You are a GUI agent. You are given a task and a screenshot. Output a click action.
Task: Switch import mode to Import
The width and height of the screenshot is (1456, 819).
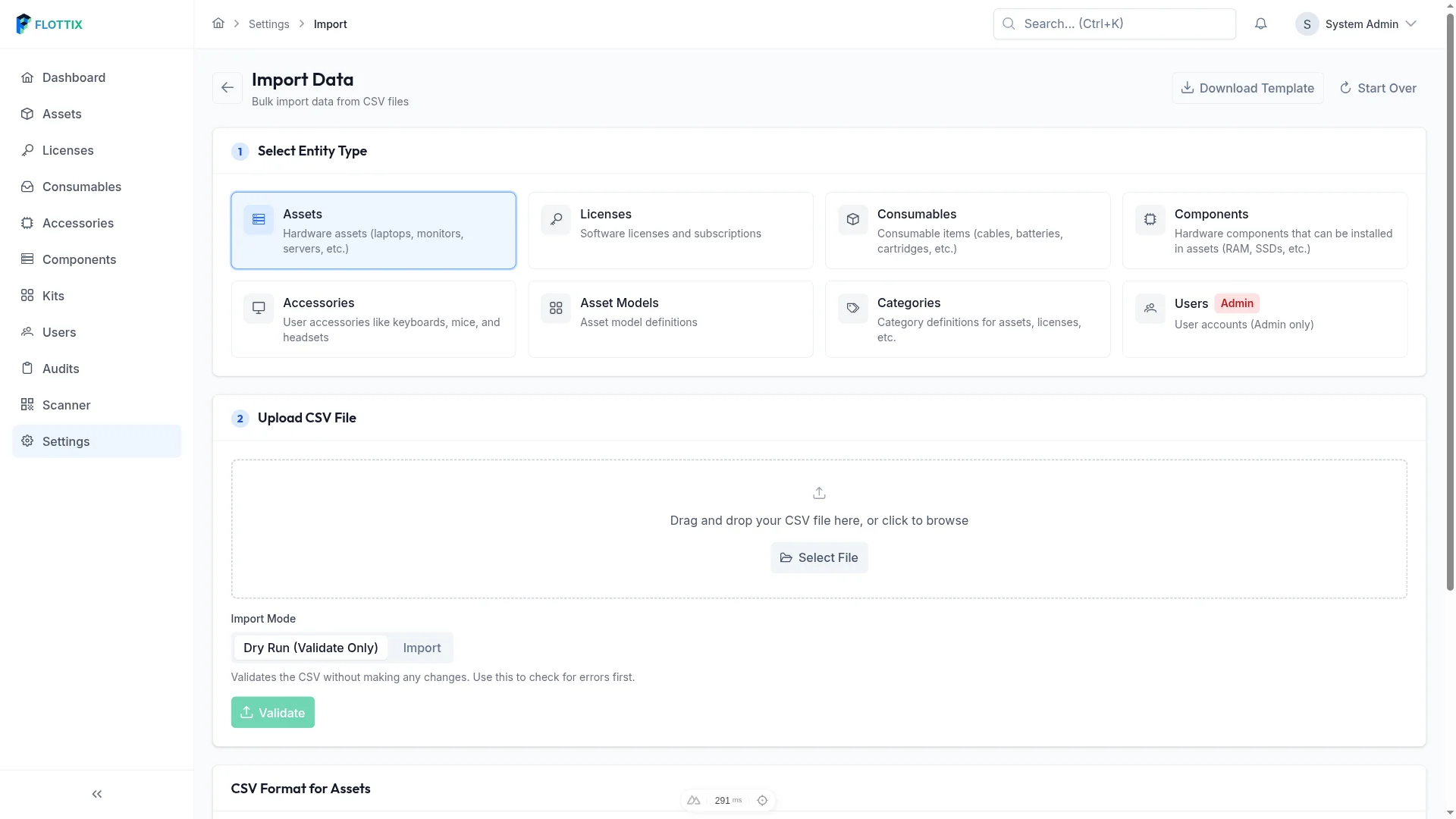coord(422,648)
